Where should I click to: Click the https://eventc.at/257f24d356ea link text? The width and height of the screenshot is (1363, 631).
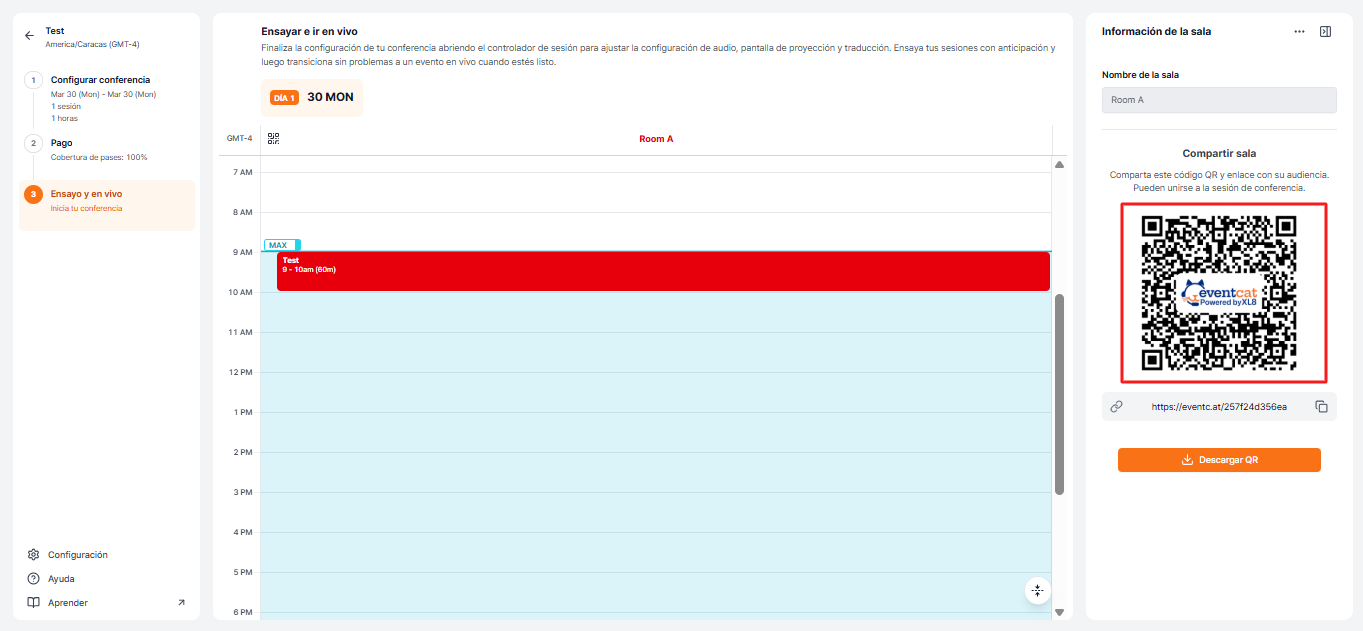(x=1219, y=407)
